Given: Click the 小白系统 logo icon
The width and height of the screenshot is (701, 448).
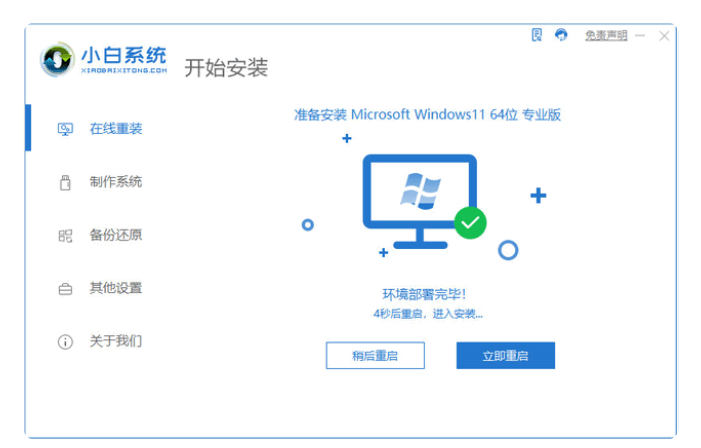Looking at the screenshot, I should tap(57, 59).
